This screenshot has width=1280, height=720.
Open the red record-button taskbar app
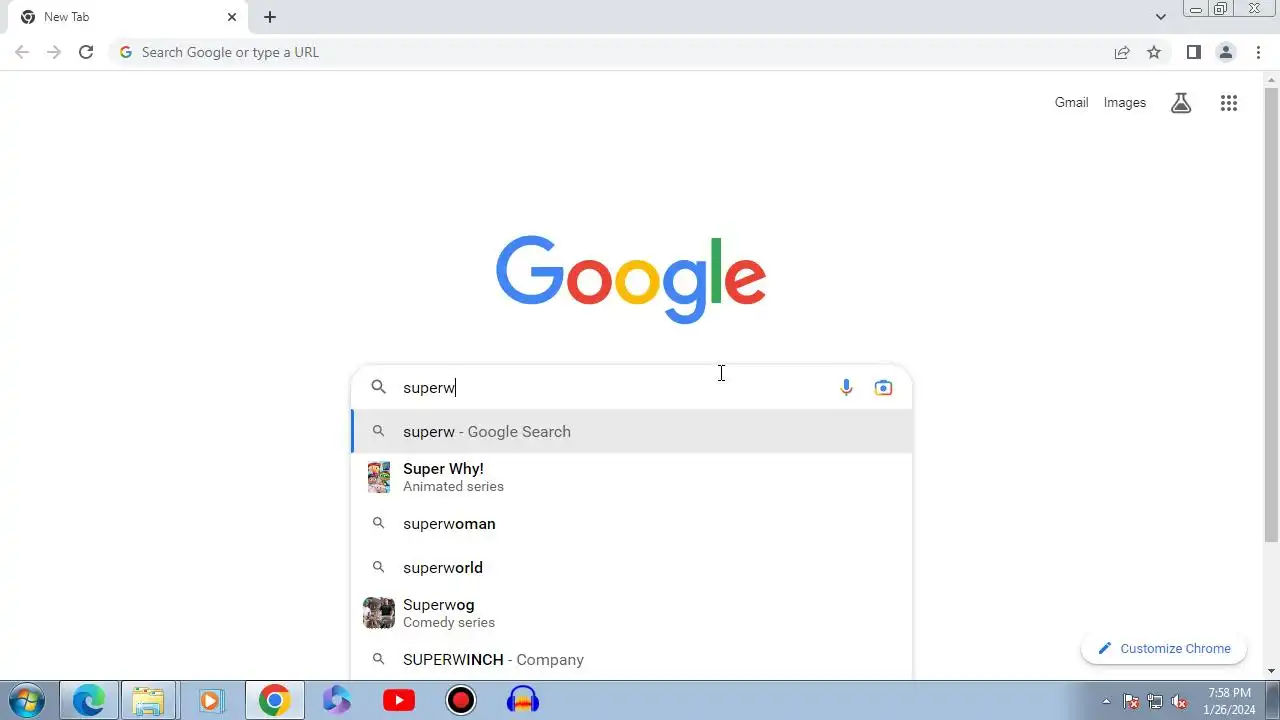(x=461, y=700)
